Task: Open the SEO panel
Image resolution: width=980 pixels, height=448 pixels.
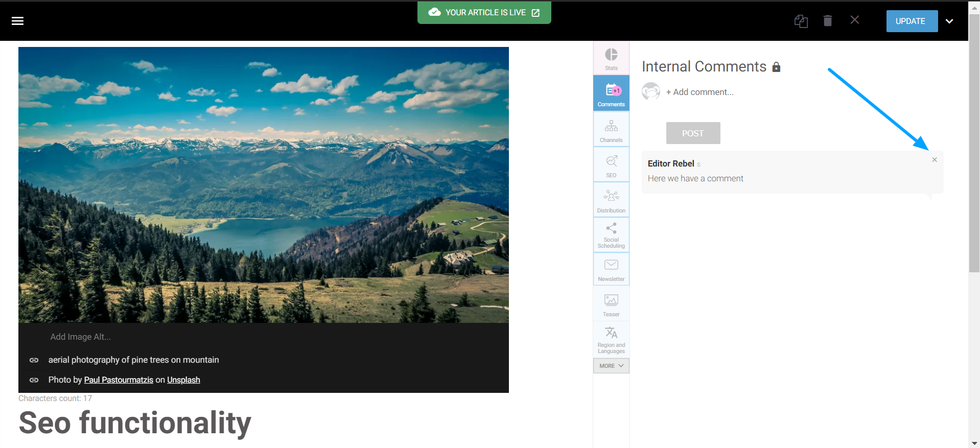Action: tap(611, 164)
